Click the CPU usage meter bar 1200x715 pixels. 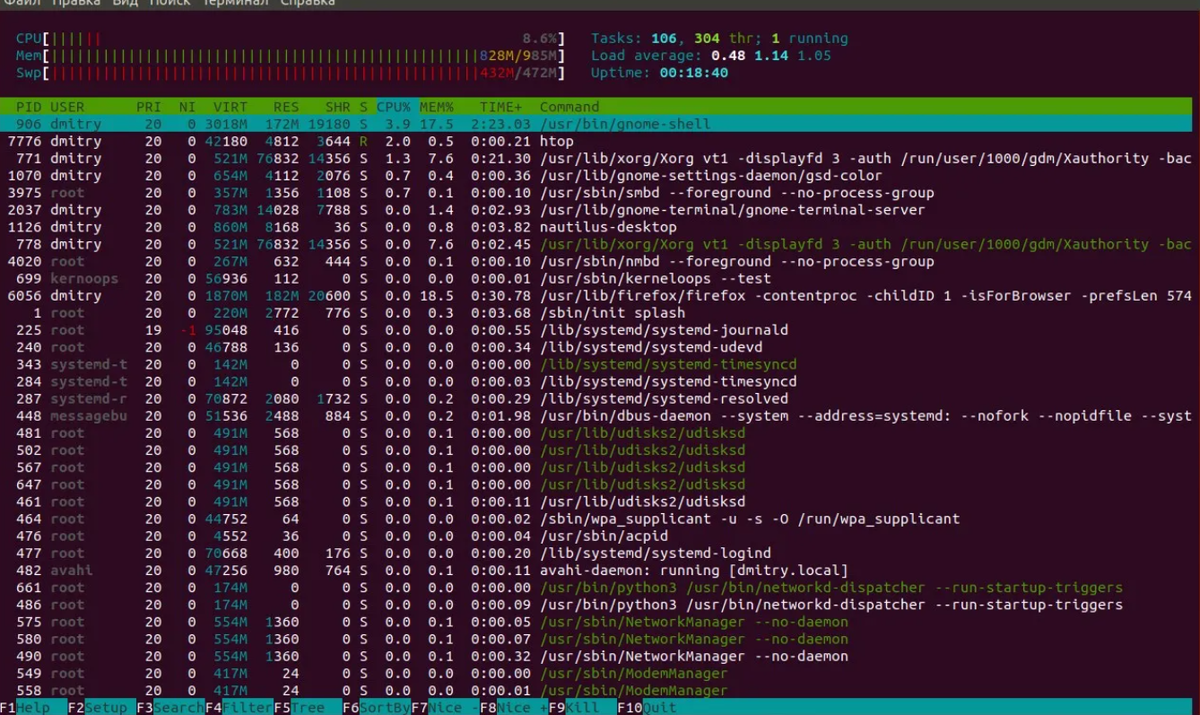pos(290,38)
